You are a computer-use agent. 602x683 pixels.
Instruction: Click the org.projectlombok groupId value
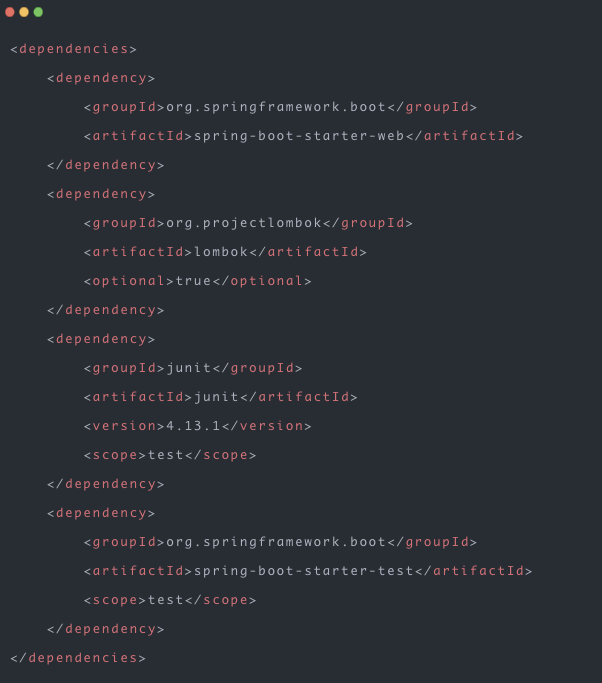pos(244,223)
